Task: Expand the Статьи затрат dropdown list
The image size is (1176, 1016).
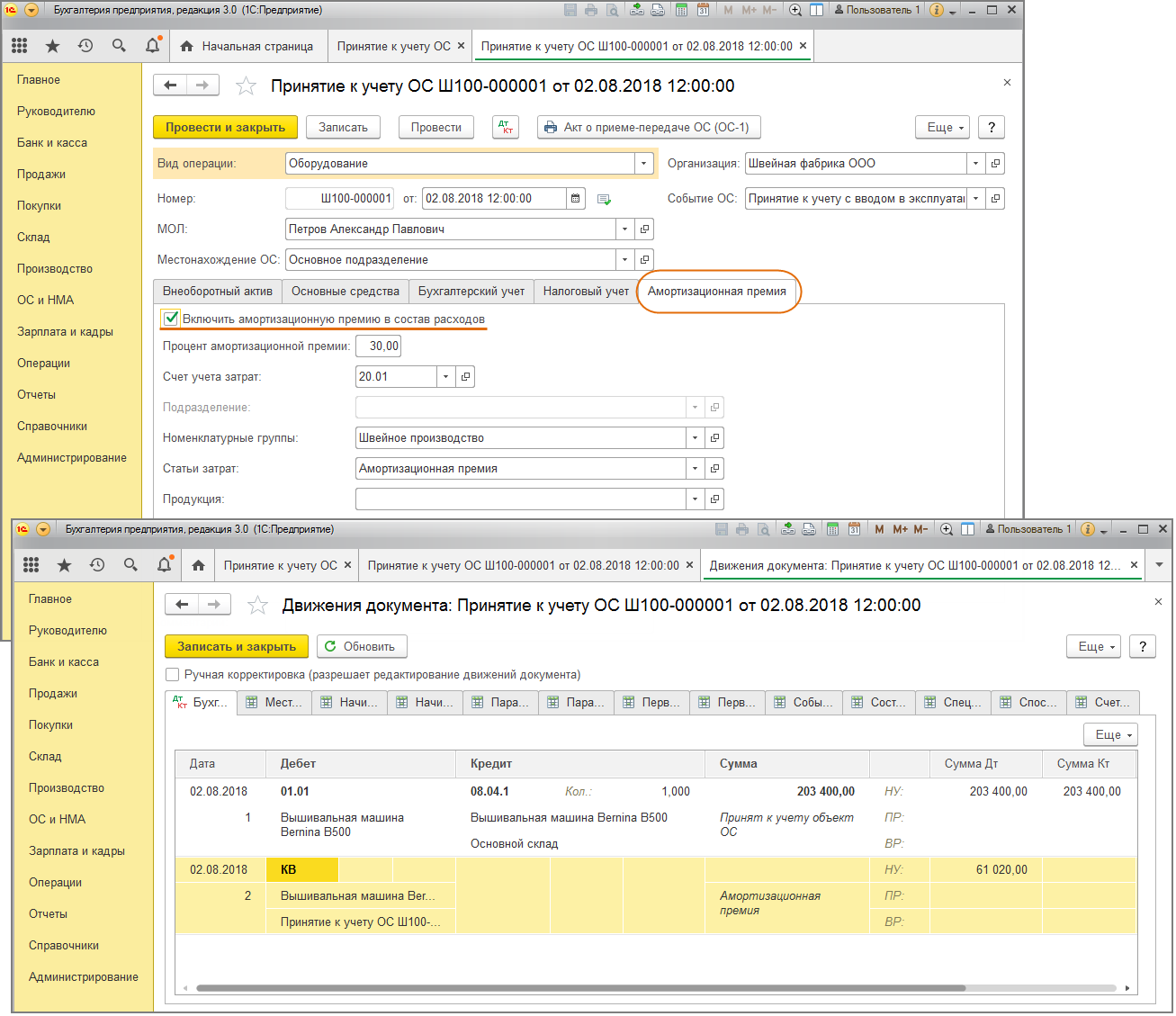Action: (695, 469)
